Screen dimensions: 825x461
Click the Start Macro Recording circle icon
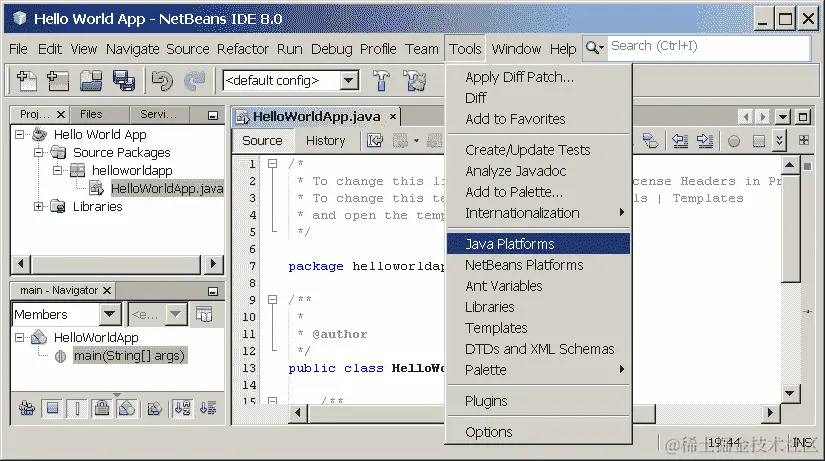733,141
